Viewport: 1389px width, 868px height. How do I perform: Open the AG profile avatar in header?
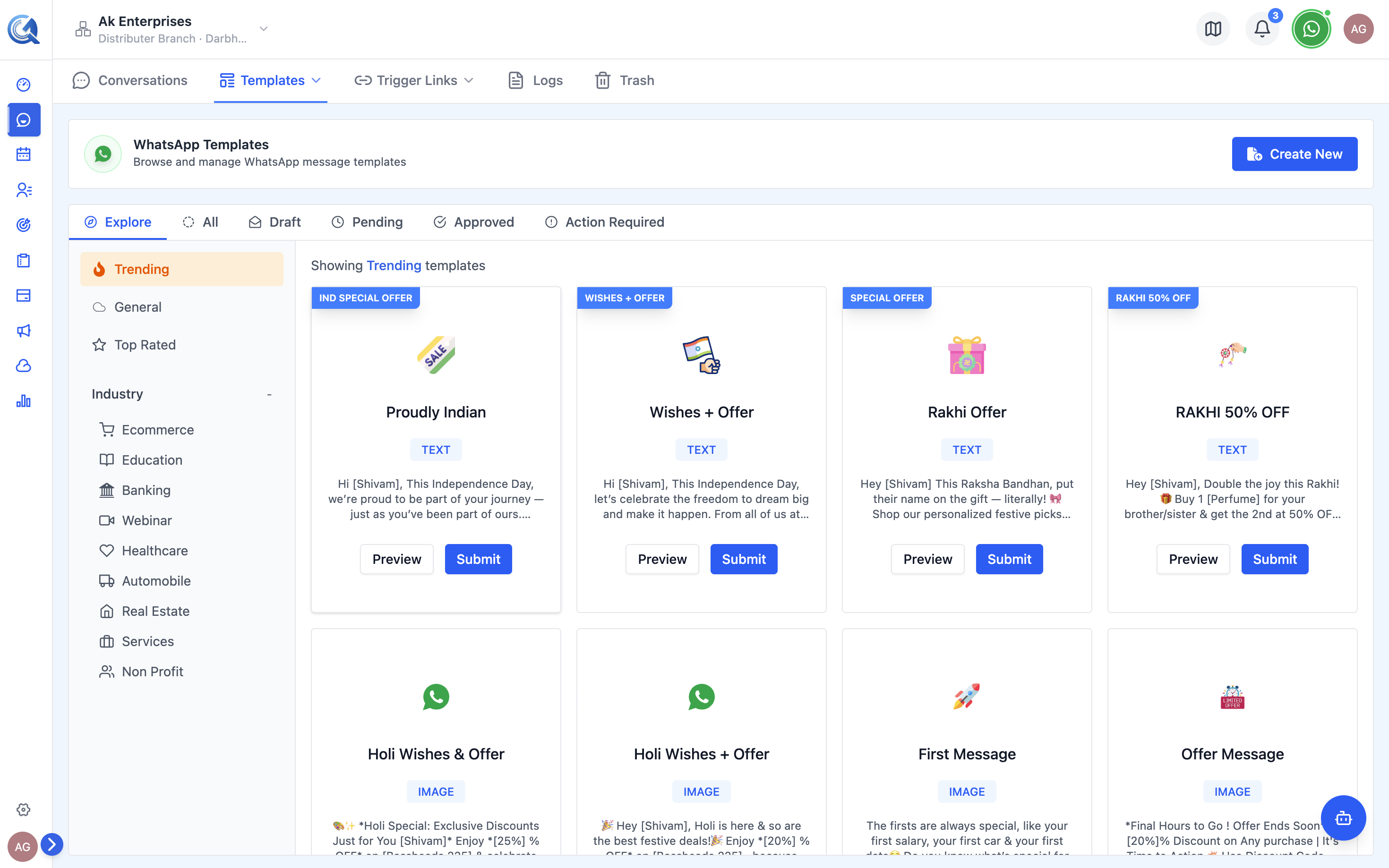(1358, 29)
